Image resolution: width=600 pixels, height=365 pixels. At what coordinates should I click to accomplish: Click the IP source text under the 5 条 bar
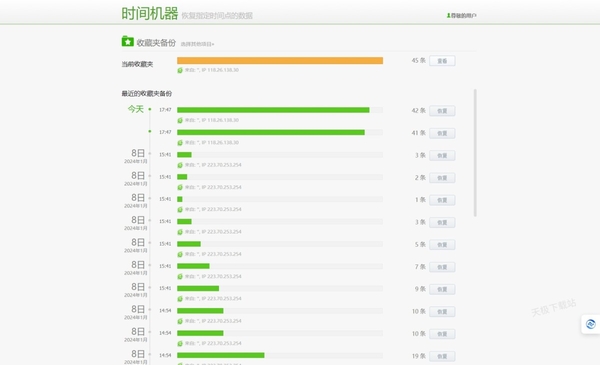[x=213, y=254]
